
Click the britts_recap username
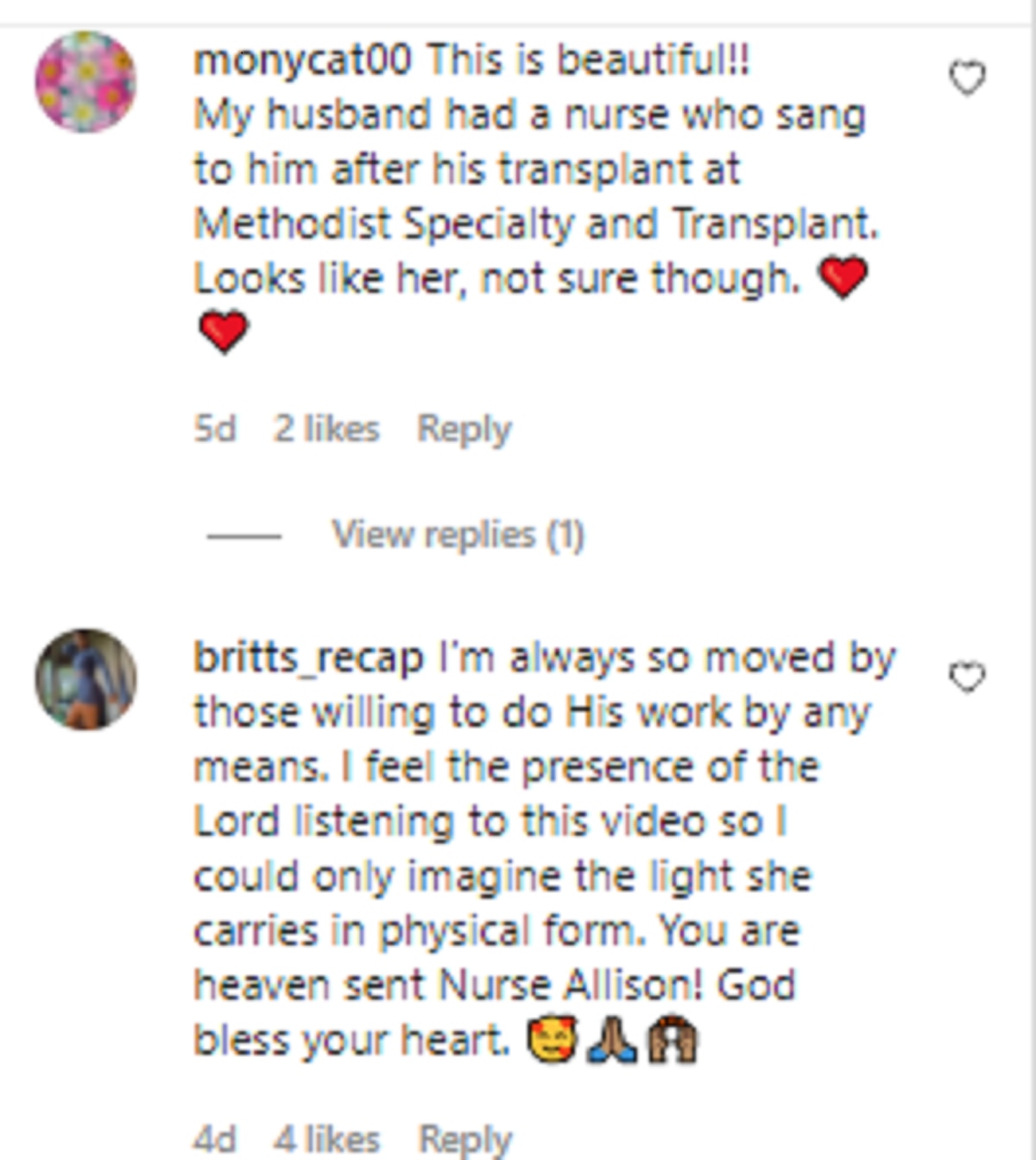coord(308,659)
